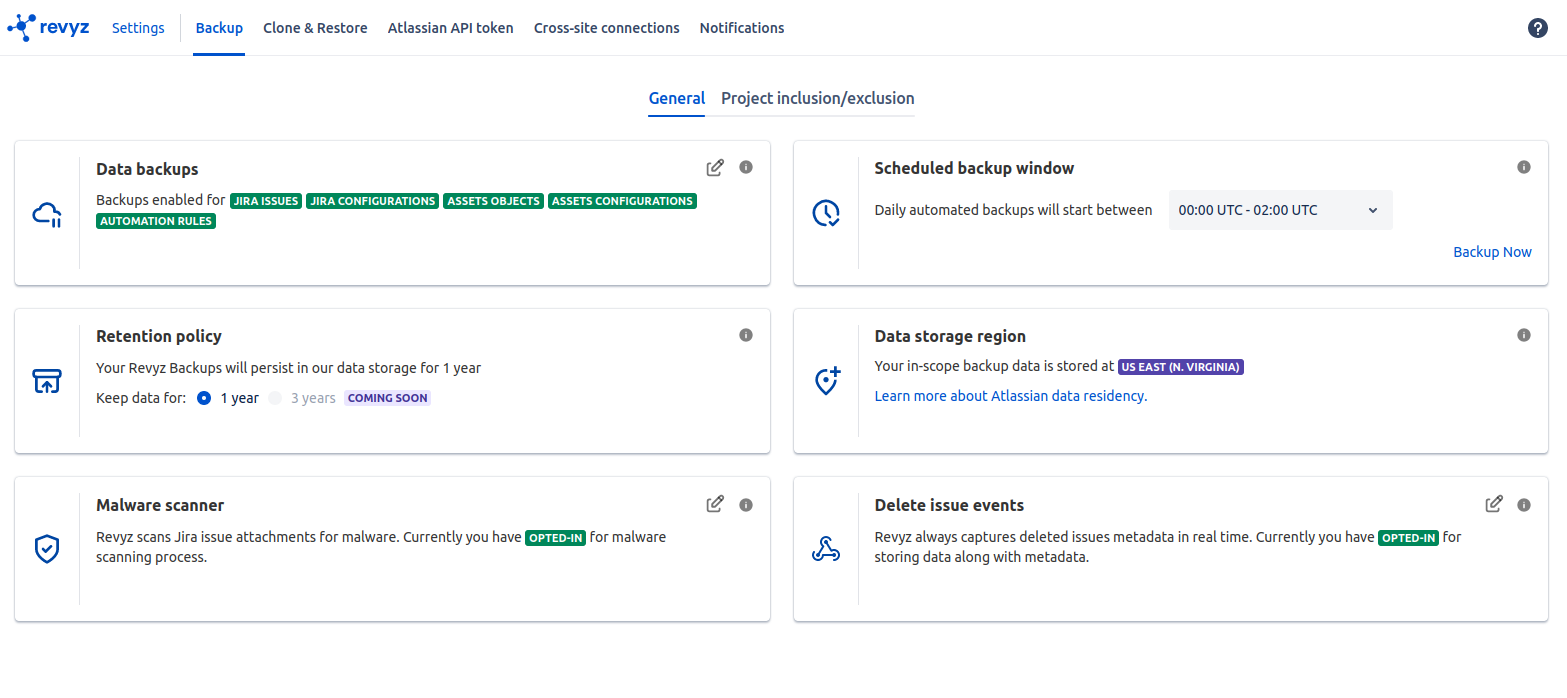
Task: Click the edit icon in Malware scanner card
Action: [715, 504]
